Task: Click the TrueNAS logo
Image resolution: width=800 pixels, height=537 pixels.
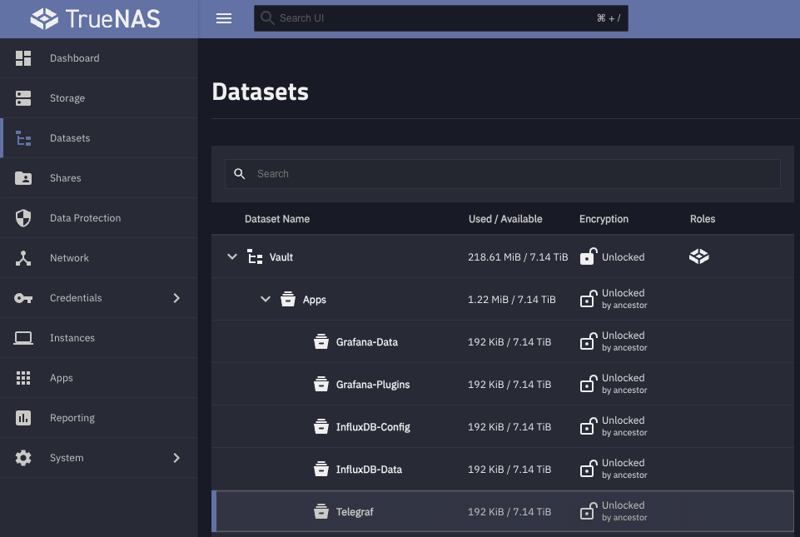Action: pos(95,19)
